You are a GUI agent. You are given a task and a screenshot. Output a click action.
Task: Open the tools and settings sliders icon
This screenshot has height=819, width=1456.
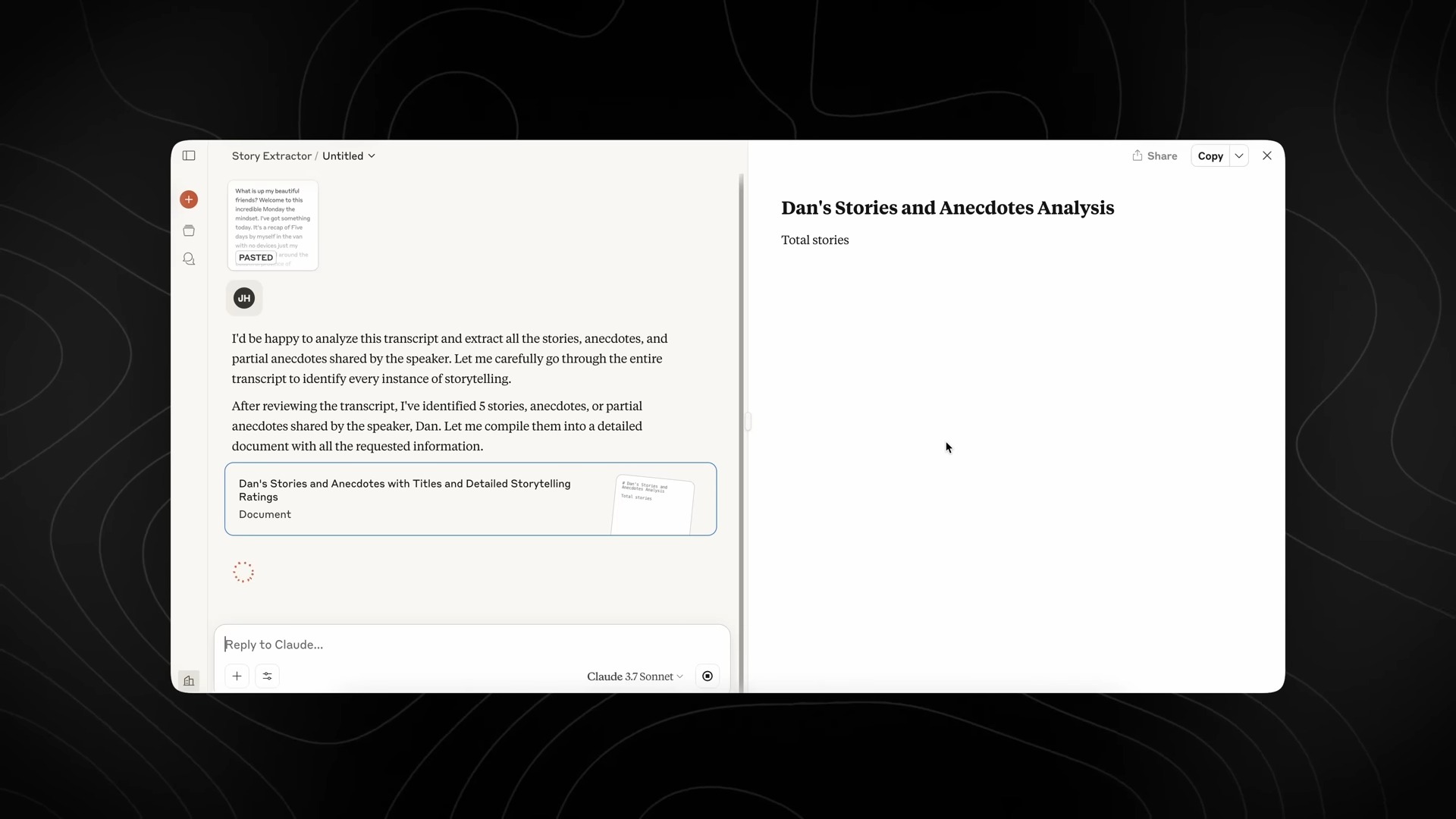click(267, 676)
